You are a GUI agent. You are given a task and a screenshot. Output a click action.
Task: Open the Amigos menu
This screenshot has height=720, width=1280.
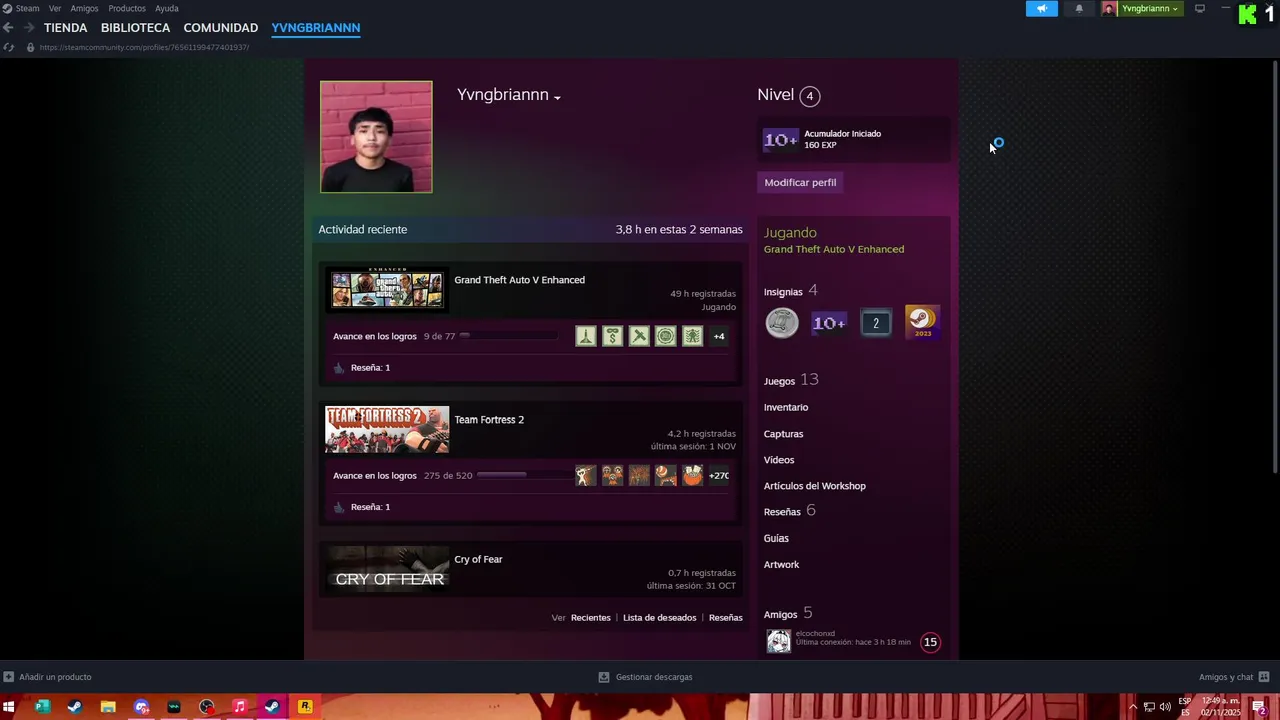tap(84, 8)
